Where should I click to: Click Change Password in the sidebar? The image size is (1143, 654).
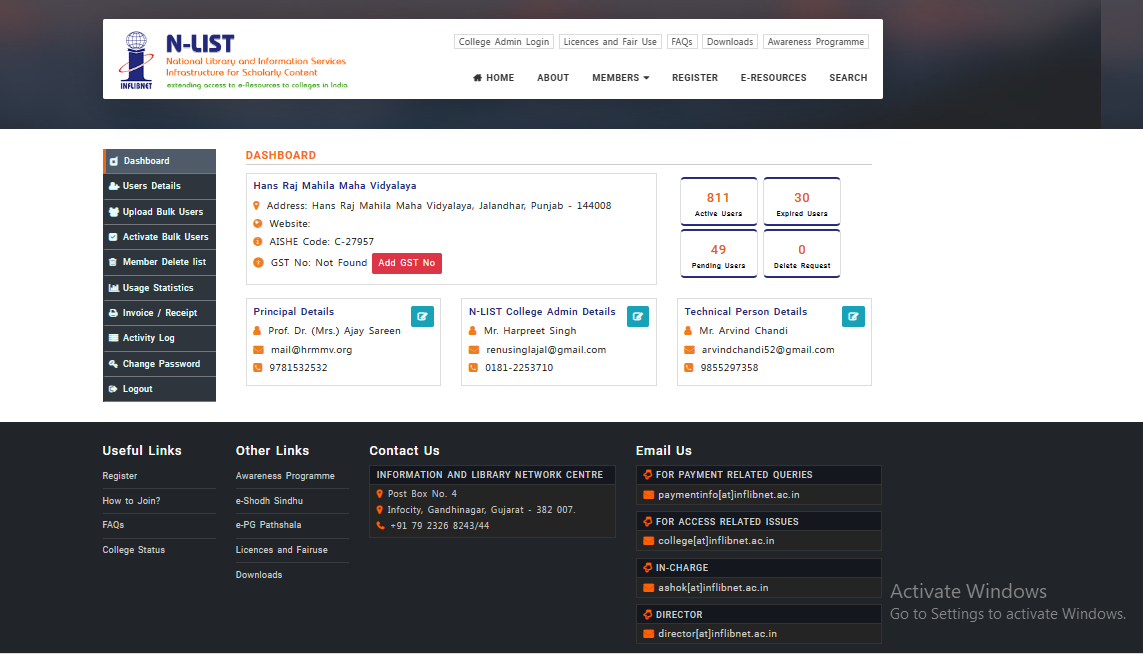[x=159, y=364]
